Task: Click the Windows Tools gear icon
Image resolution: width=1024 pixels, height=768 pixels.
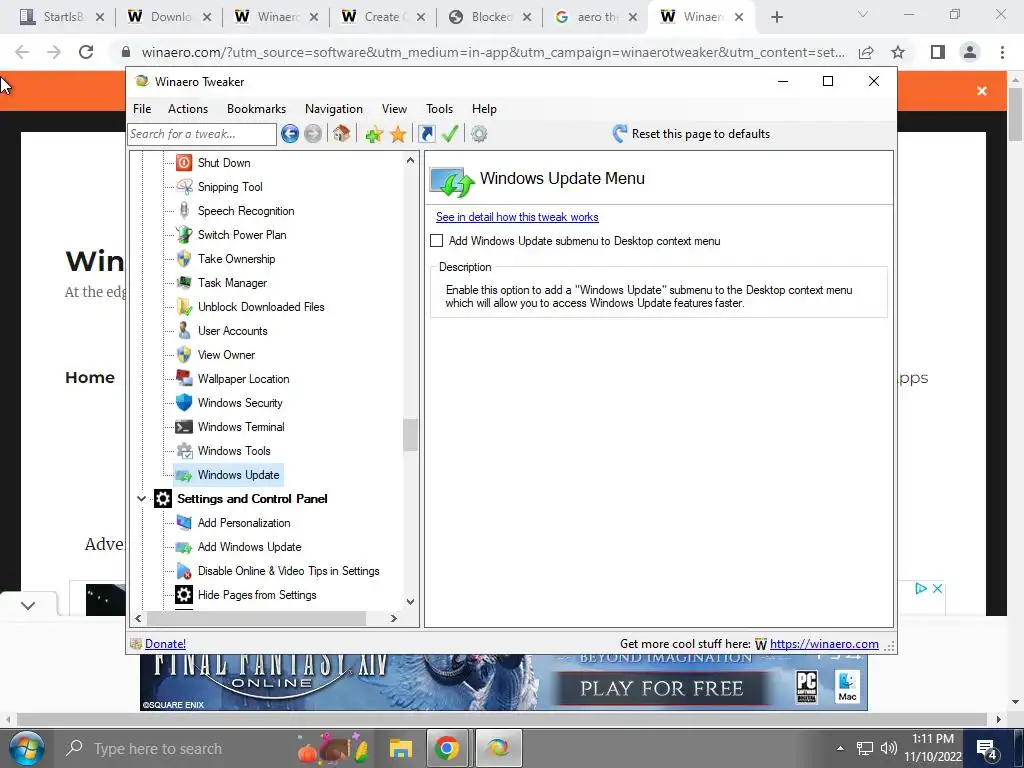Action: (x=184, y=451)
